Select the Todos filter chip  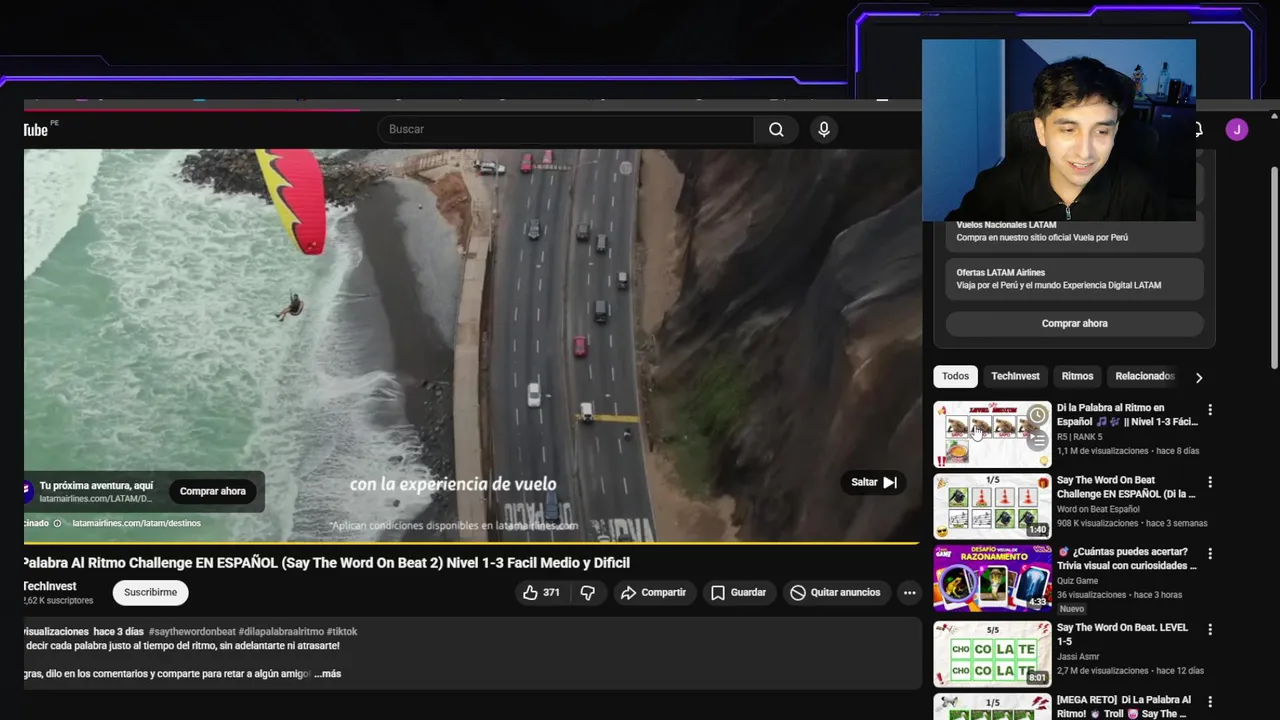click(955, 376)
